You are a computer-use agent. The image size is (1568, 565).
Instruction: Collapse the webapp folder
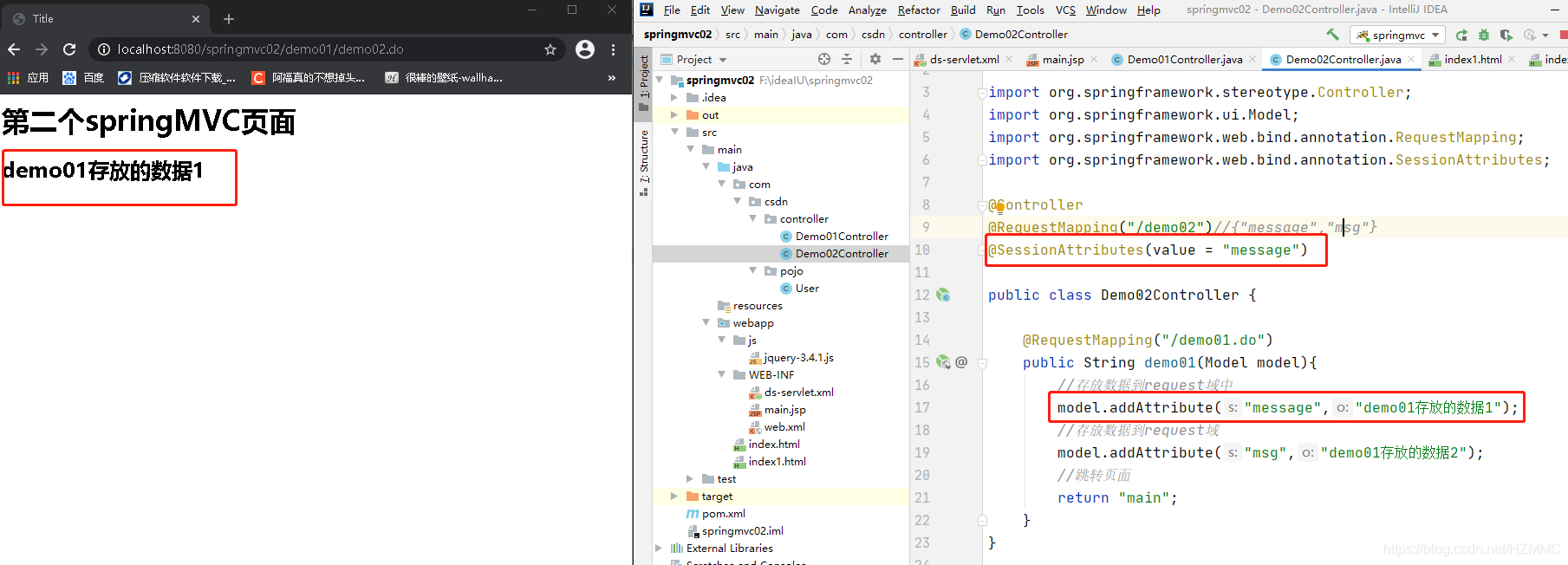coord(706,322)
